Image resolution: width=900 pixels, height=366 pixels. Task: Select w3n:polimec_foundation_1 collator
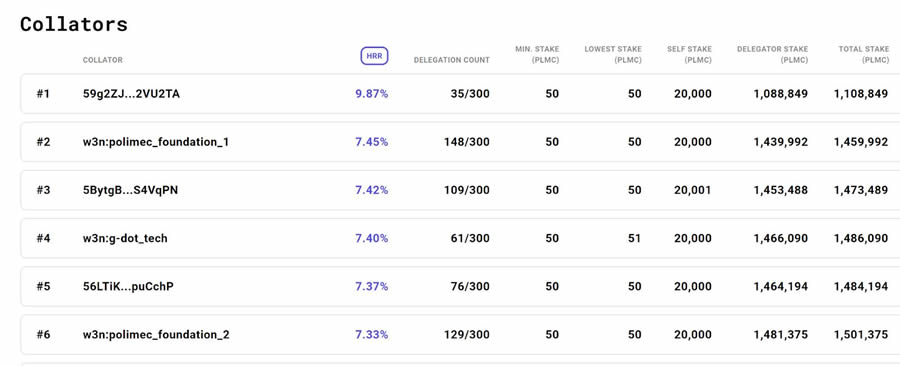coord(156,142)
